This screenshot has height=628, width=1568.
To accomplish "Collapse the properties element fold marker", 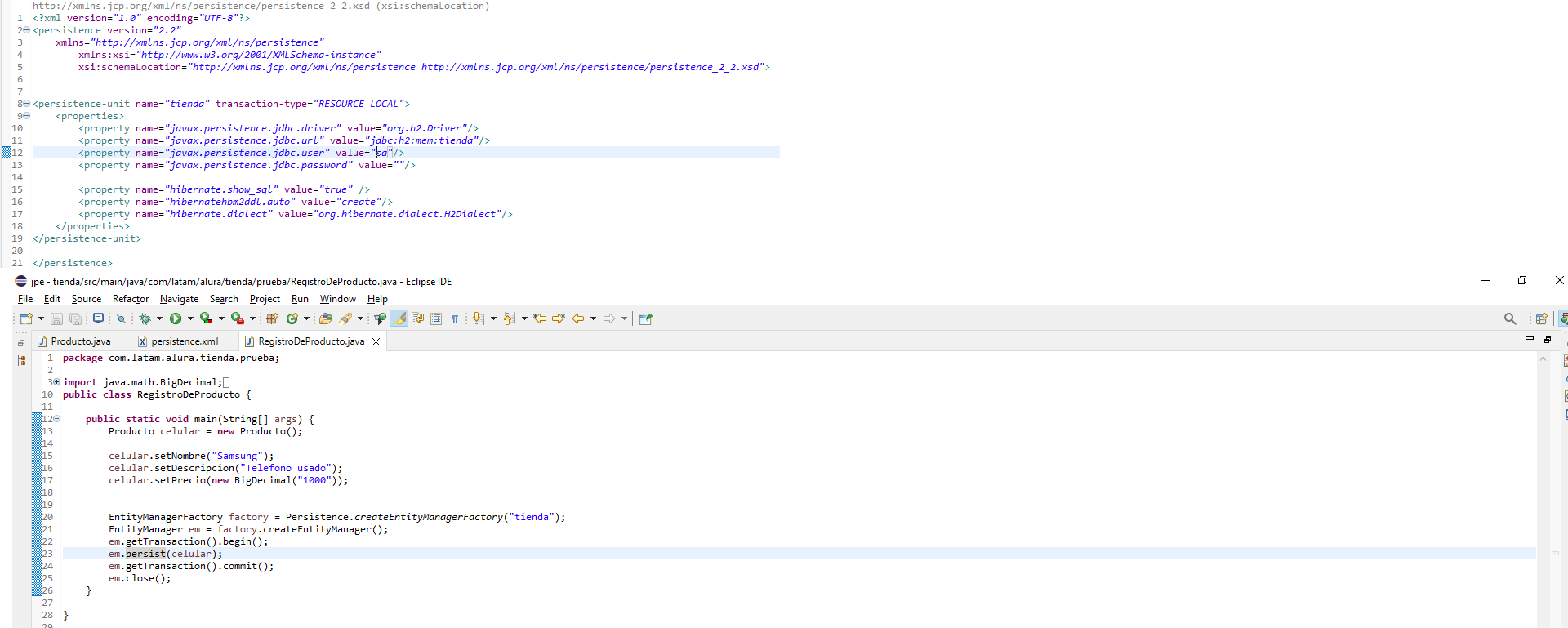I will pyautogui.click(x=26, y=116).
